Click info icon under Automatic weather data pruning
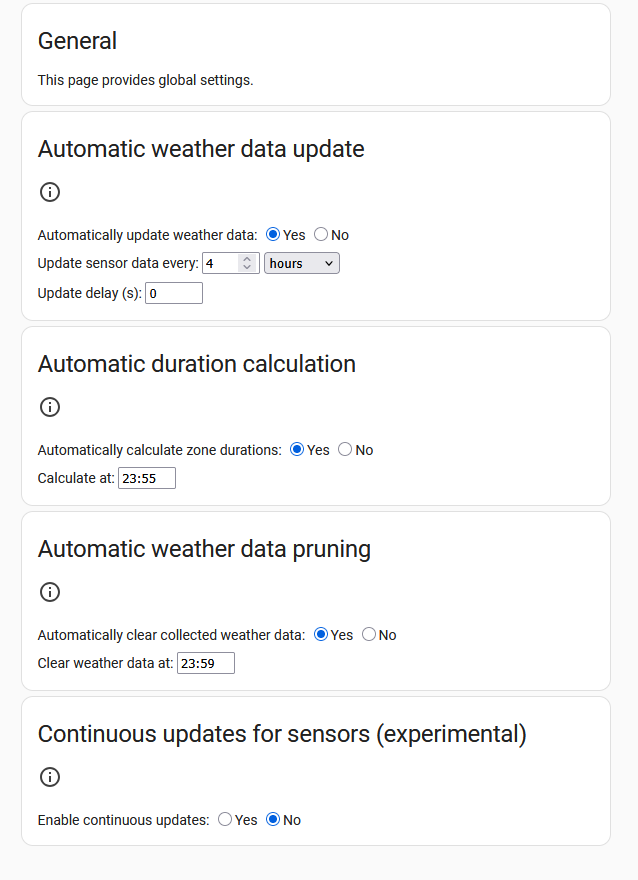638x880 pixels. pos(50,592)
